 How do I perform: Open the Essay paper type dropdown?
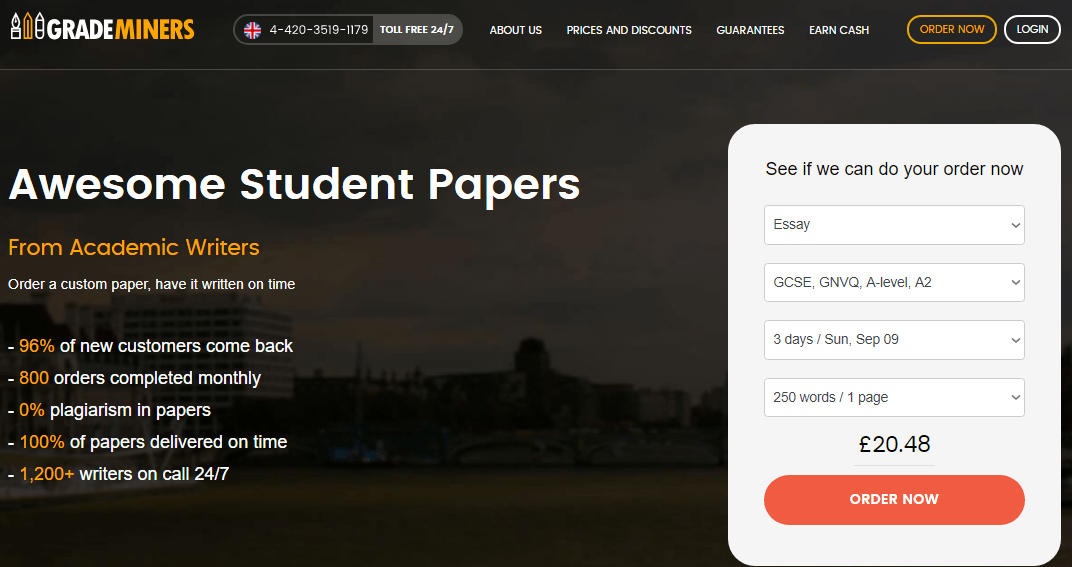point(894,224)
